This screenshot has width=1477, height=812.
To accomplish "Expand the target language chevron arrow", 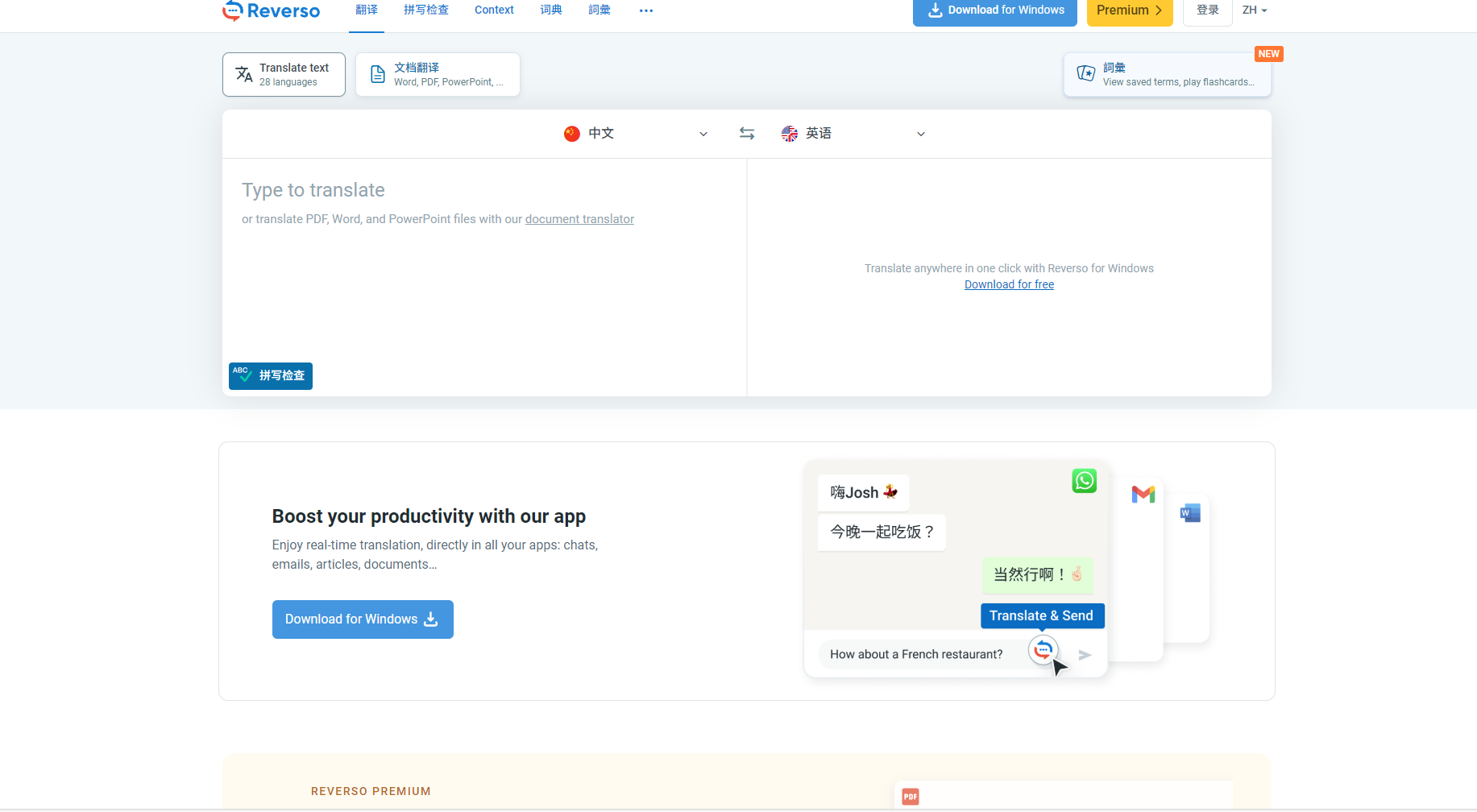I will click(x=921, y=134).
